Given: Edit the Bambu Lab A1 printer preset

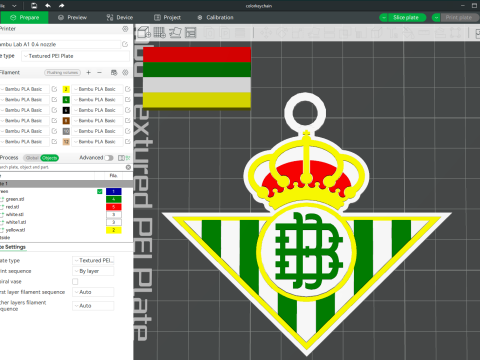Looking at the screenshot, I should [x=125, y=44].
